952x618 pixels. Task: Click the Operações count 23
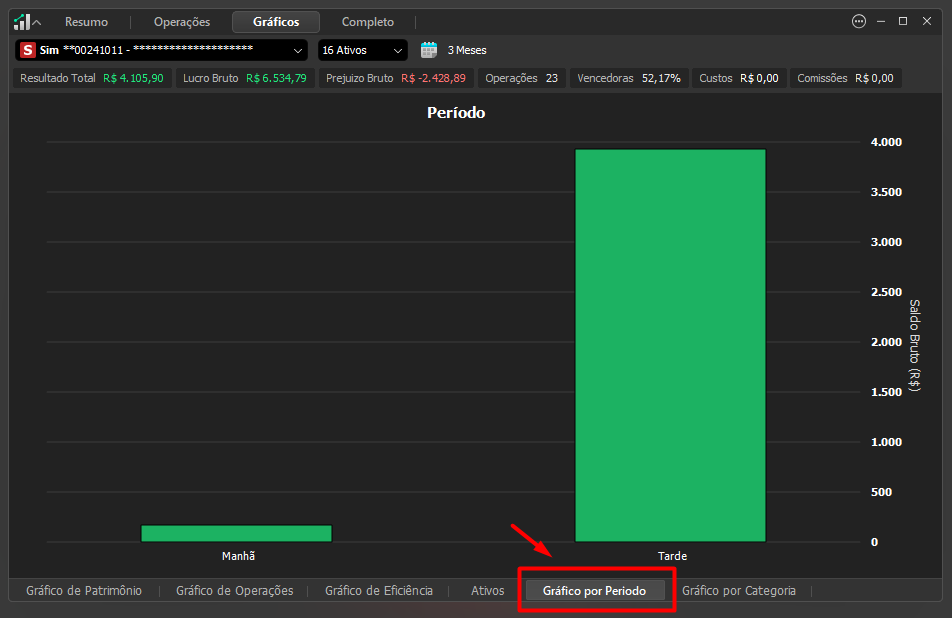pyautogui.click(x=552, y=78)
